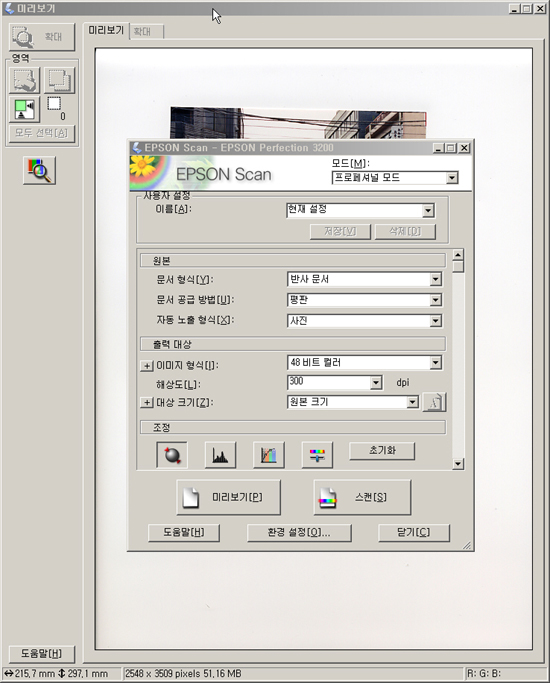550x683 pixels.
Task: Click the settings panel scrollbar down arrow
Action: [458, 464]
